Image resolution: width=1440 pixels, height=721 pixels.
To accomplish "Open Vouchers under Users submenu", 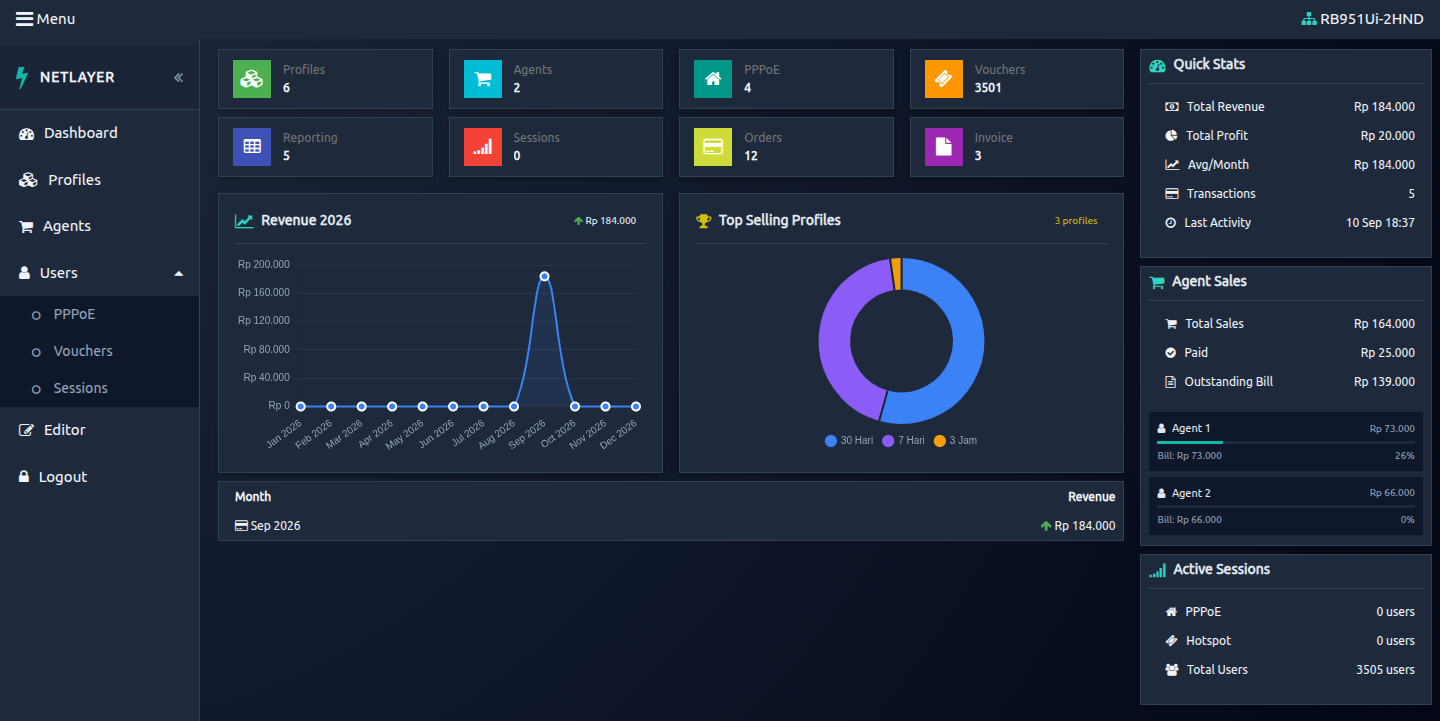I will (x=99, y=351).
